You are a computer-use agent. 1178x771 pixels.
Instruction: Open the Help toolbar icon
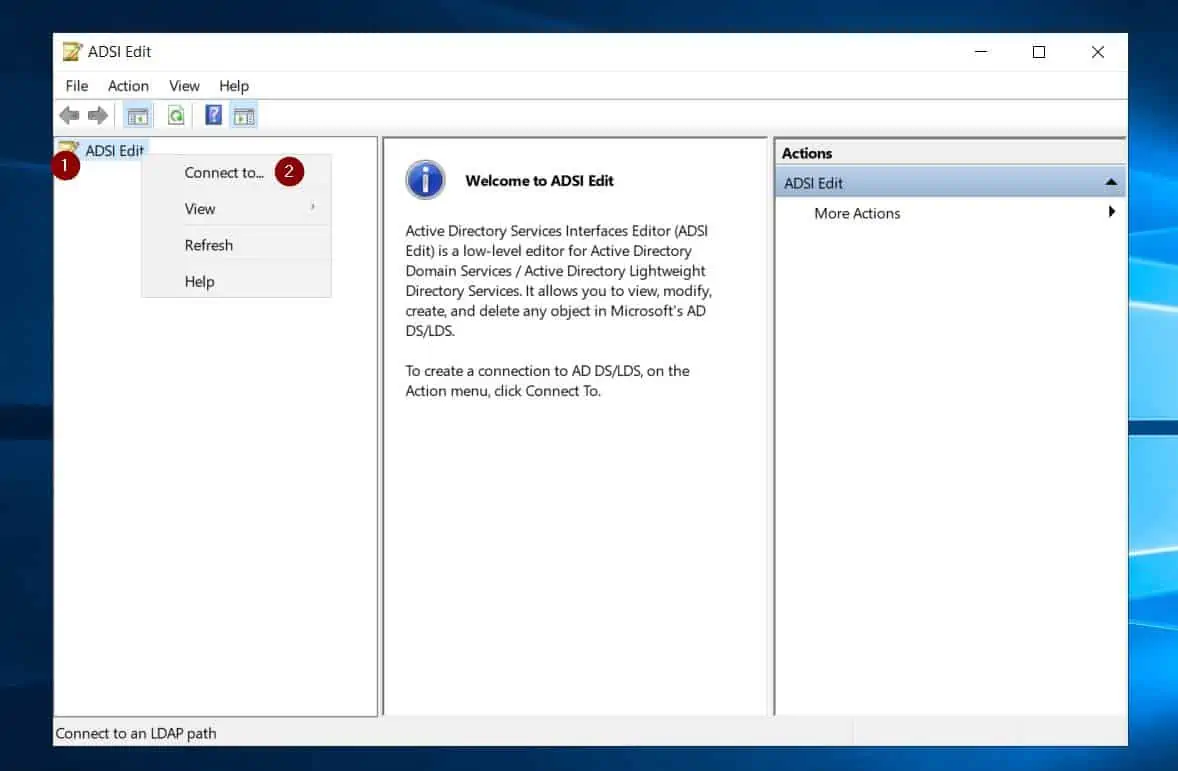(213, 115)
